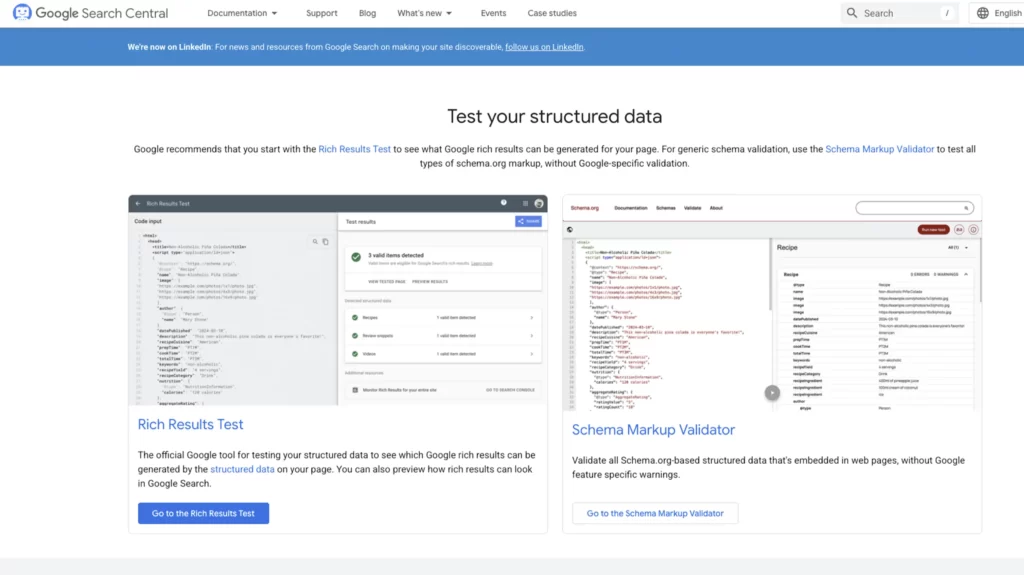The height and width of the screenshot is (575, 1024).
Task: Click the play icon on Schema validator screenshot
Action: pos(772,392)
